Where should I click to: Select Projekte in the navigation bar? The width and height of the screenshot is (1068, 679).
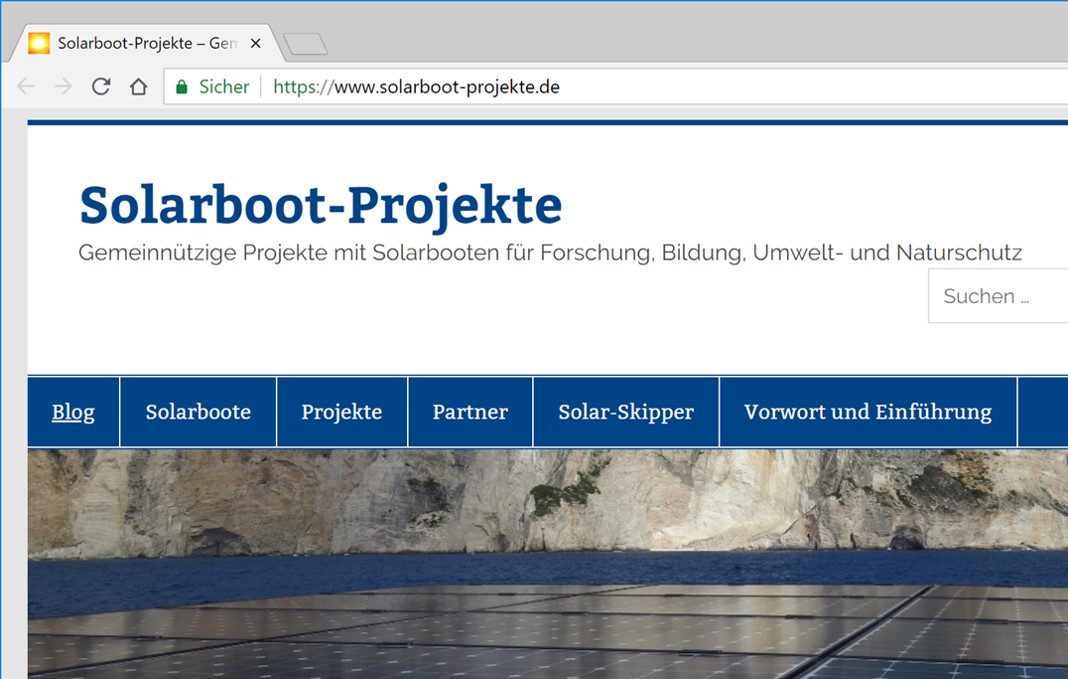[x=342, y=412]
